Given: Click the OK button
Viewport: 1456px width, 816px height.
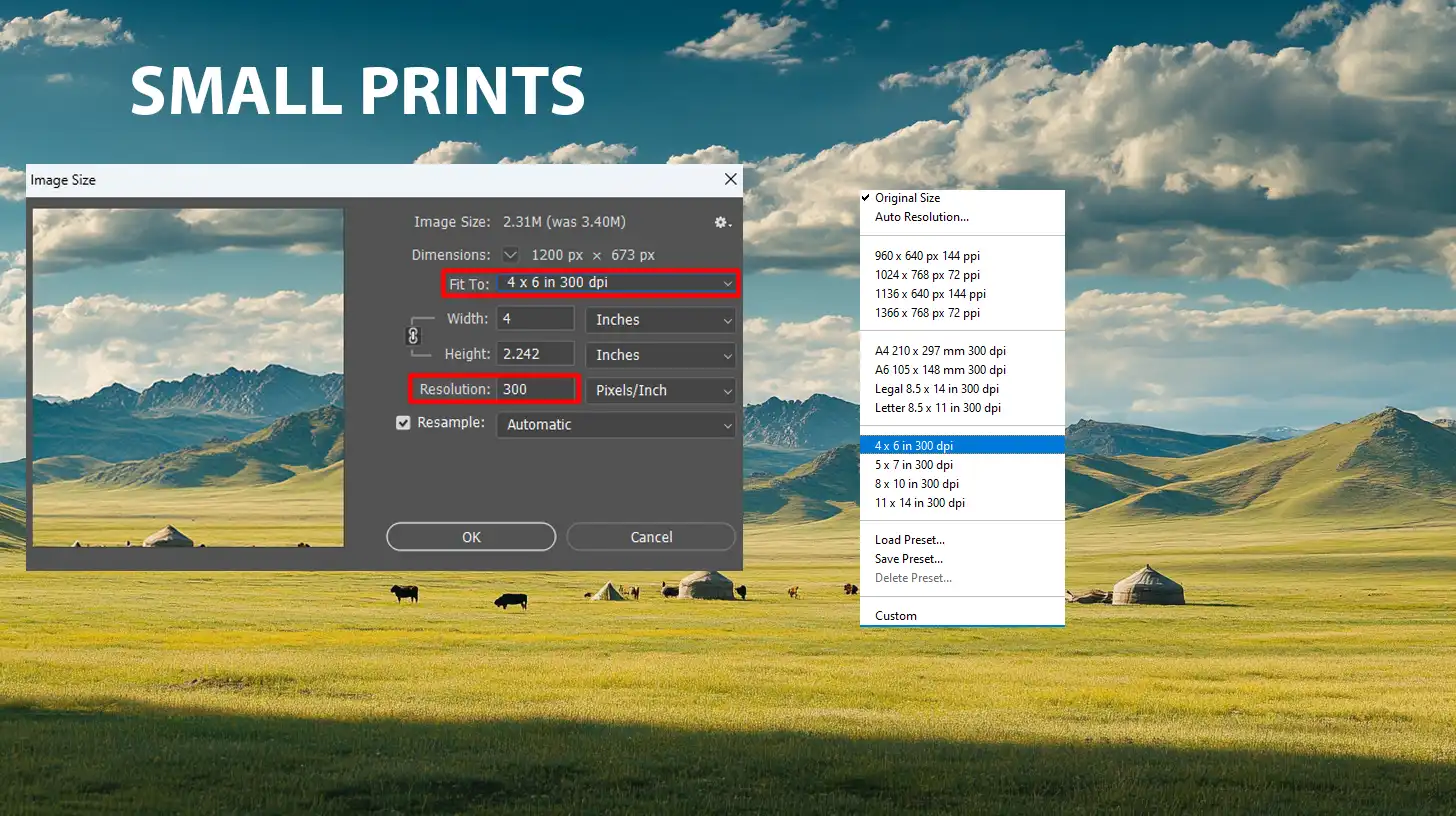Looking at the screenshot, I should pyautogui.click(x=471, y=537).
